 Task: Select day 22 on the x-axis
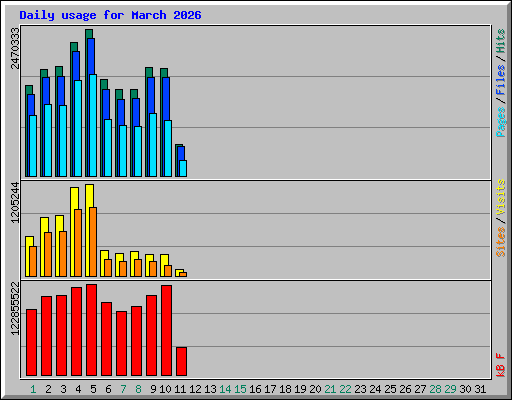click(x=345, y=389)
